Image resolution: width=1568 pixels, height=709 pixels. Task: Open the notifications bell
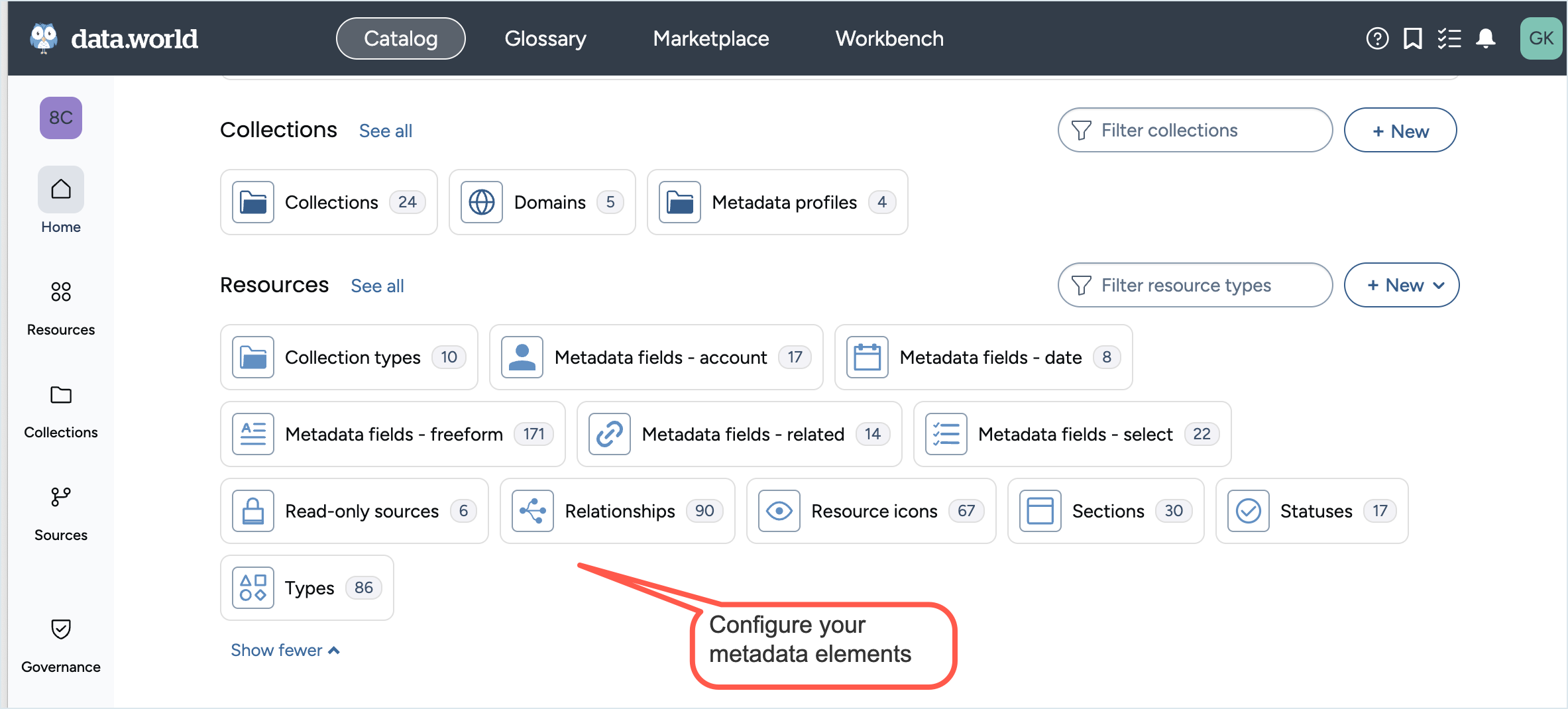(x=1486, y=38)
